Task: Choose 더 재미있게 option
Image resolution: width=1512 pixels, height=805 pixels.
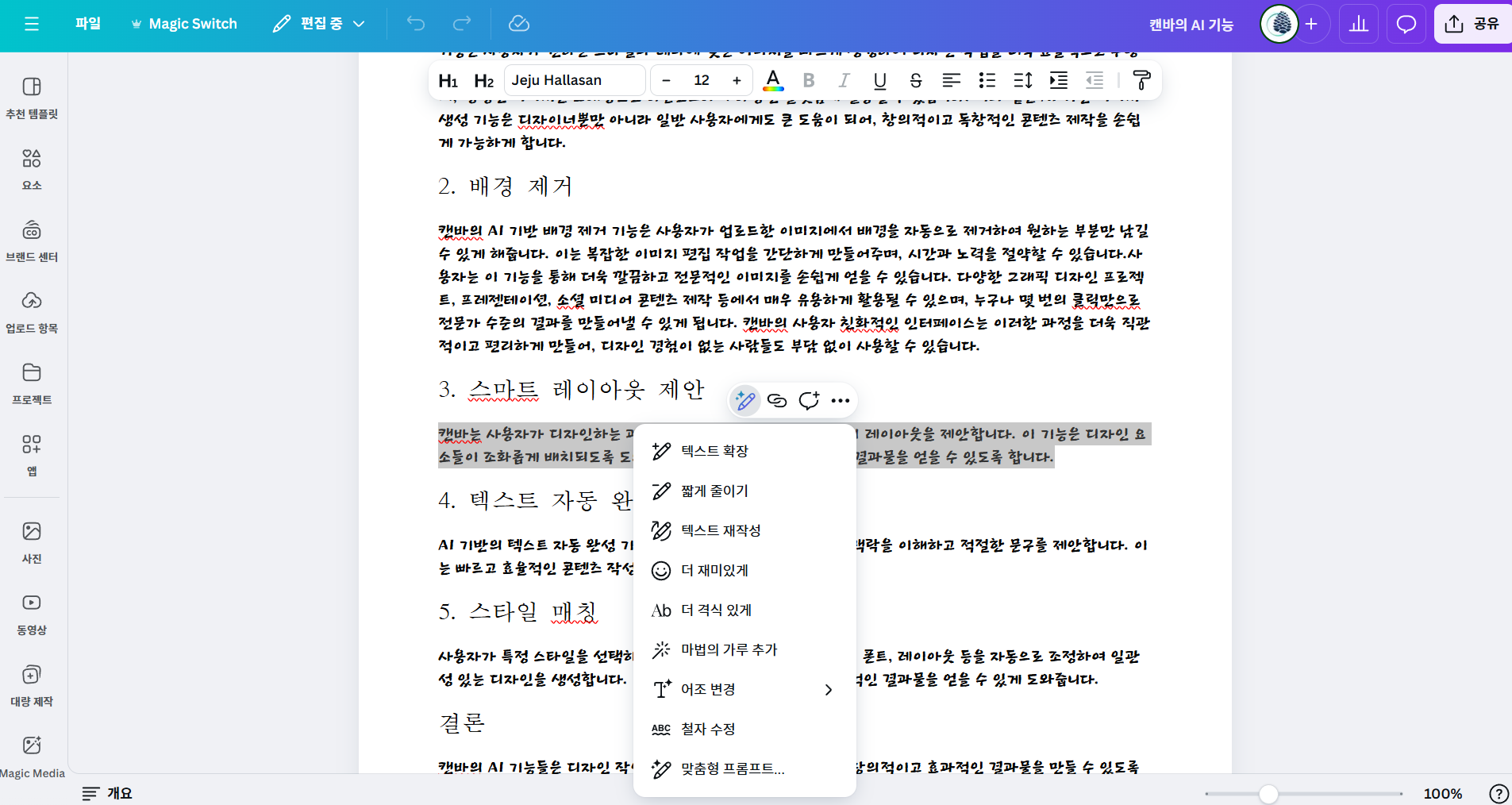Action: point(744,570)
